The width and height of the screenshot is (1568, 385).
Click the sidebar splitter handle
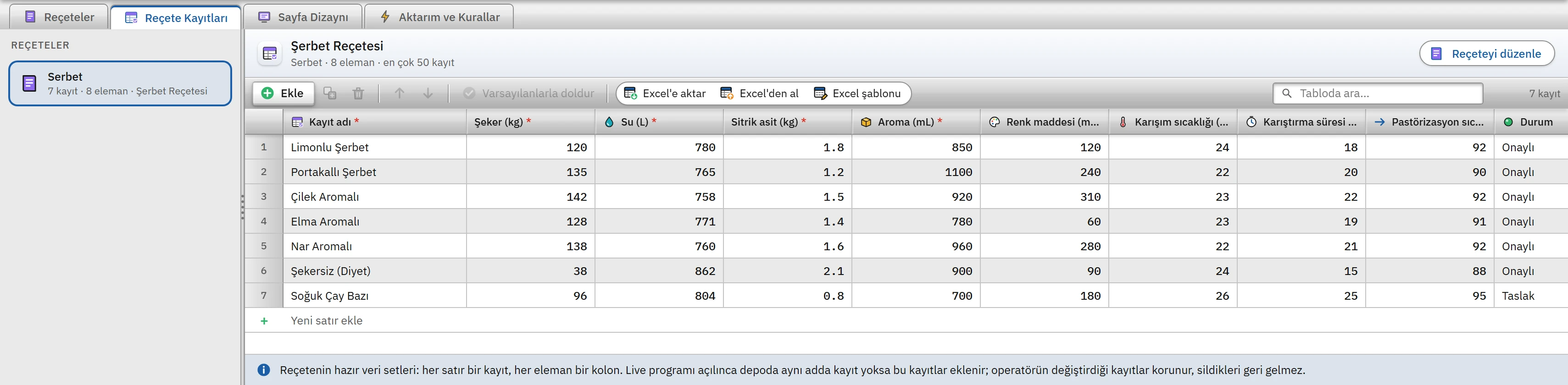pos(242,207)
